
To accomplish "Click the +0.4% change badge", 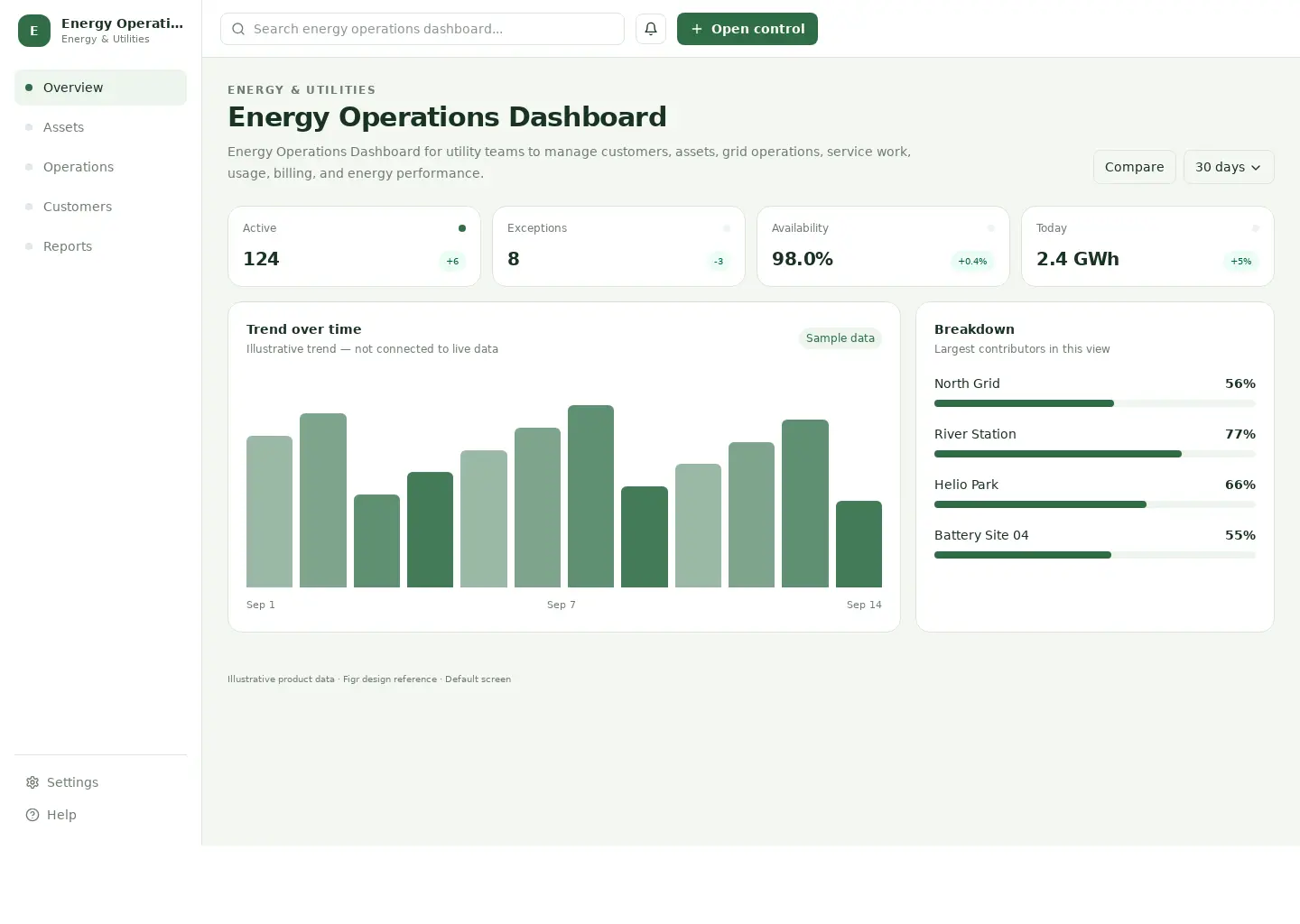I will 972,262.
